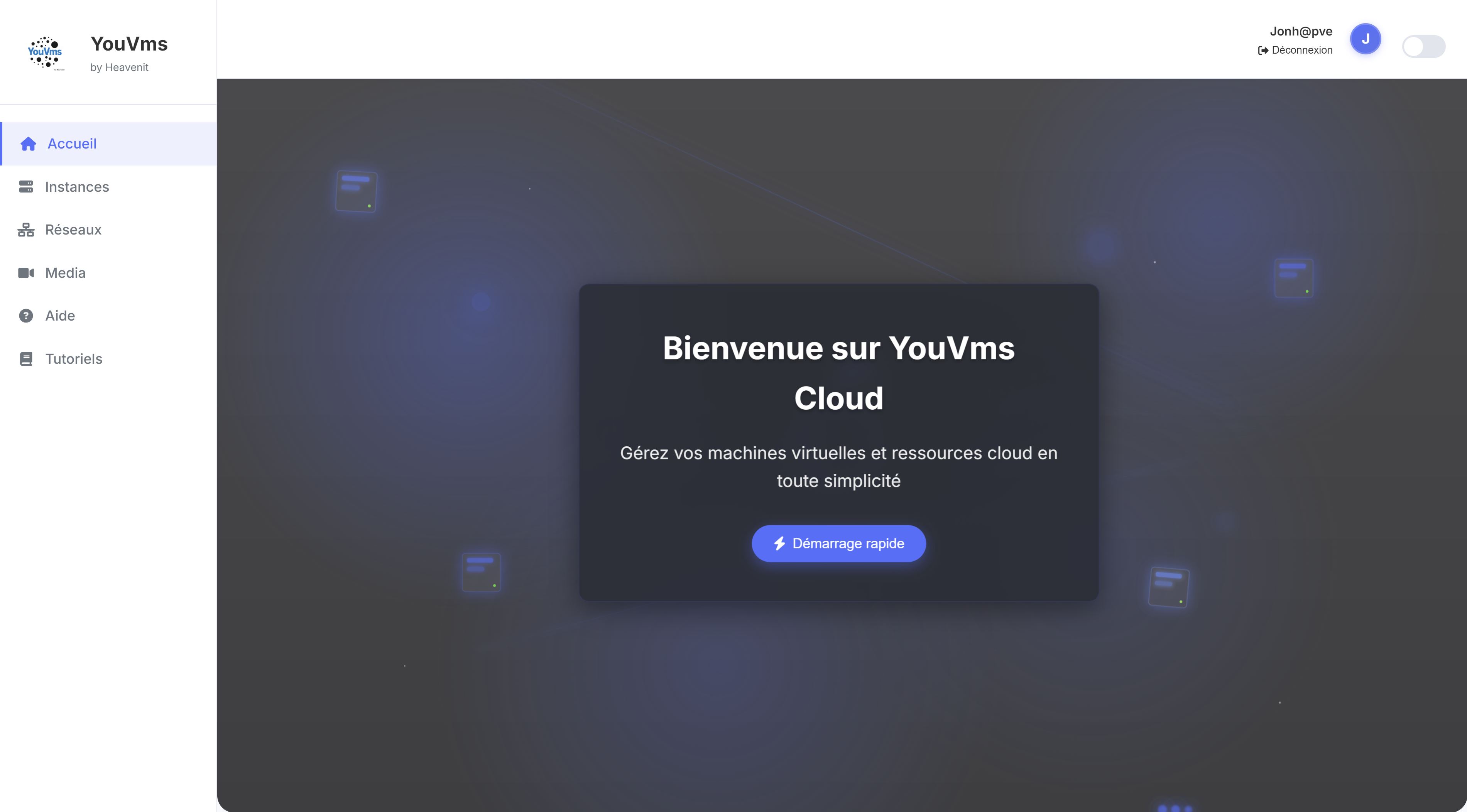Click the server icon next to Instances
Image resolution: width=1467 pixels, height=812 pixels.
coord(25,187)
